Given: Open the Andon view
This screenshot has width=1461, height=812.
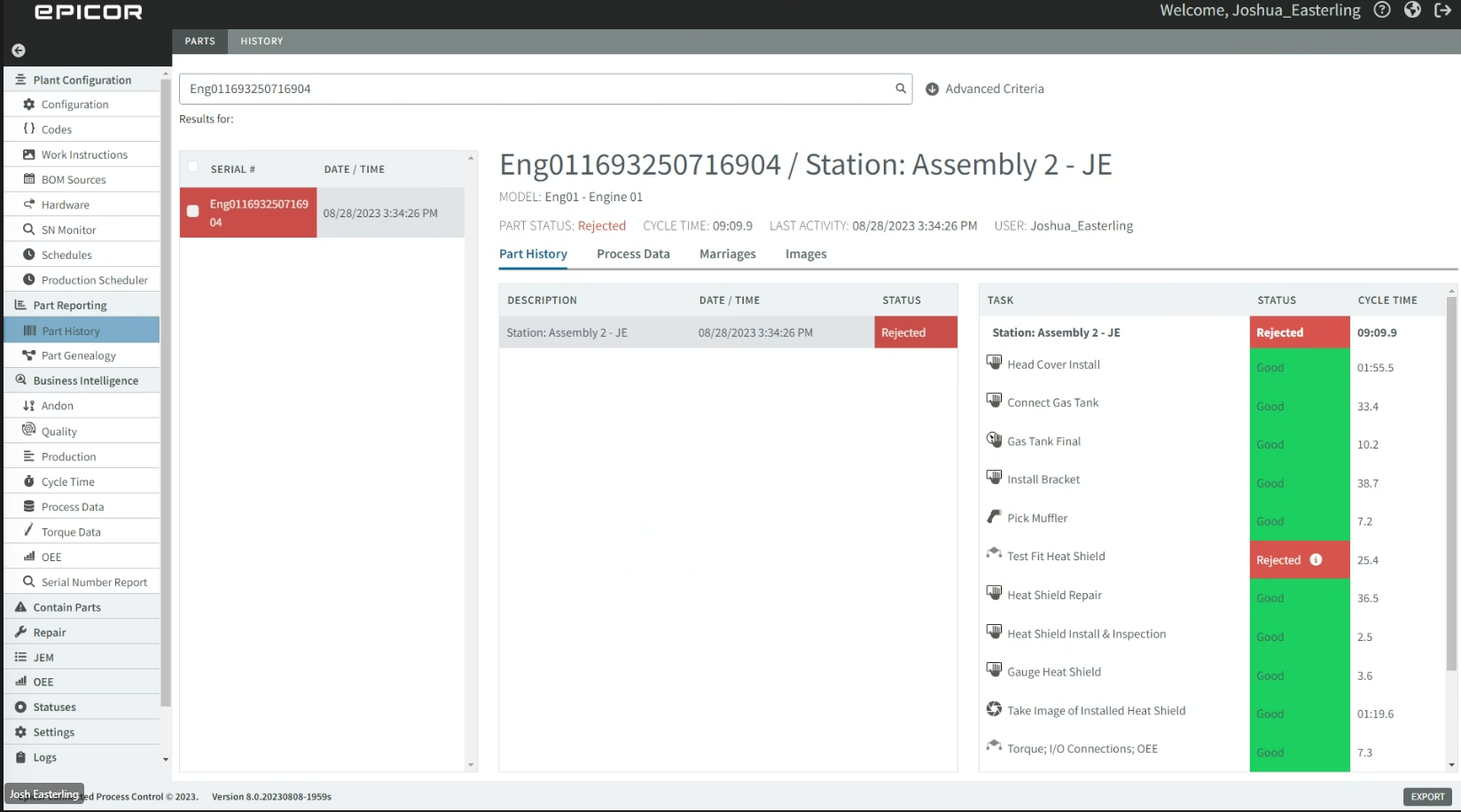Looking at the screenshot, I should pos(57,405).
